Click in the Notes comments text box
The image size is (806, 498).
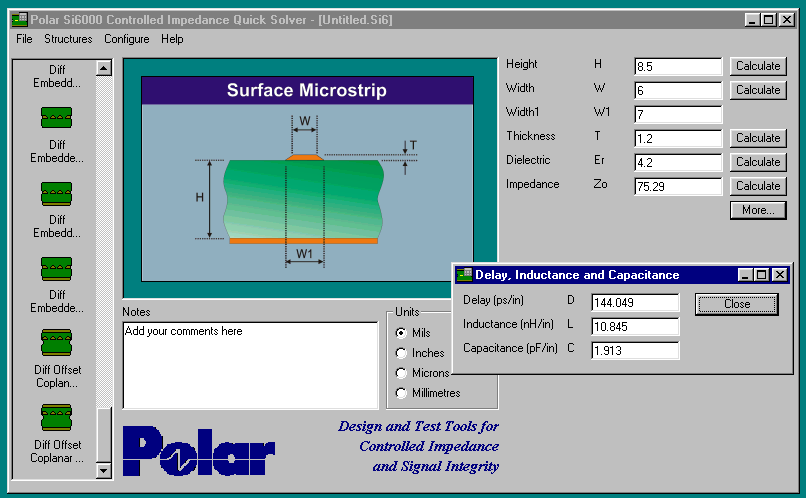click(250, 365)
